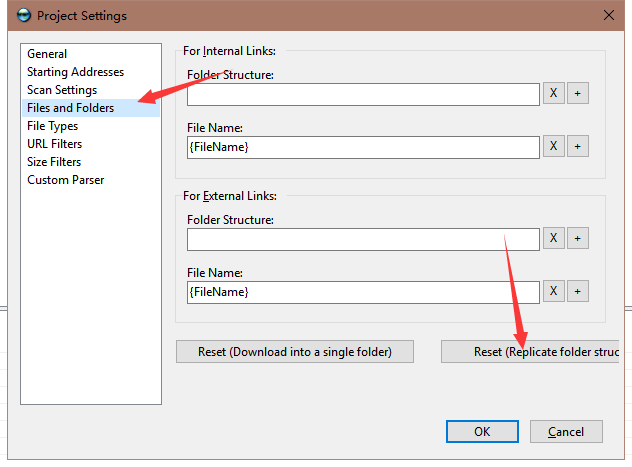This screenshot has height=467, width=632.
Task: Clear the Internal Links Folder Structure with X
Action: tap(553, 93)
